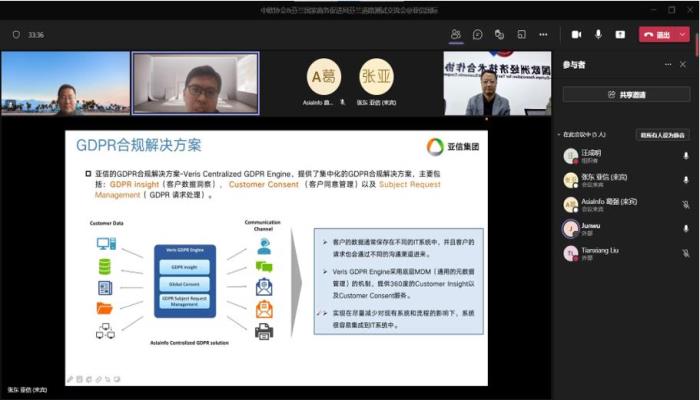Toggle microphone for participant Junwu

point(685,229)
